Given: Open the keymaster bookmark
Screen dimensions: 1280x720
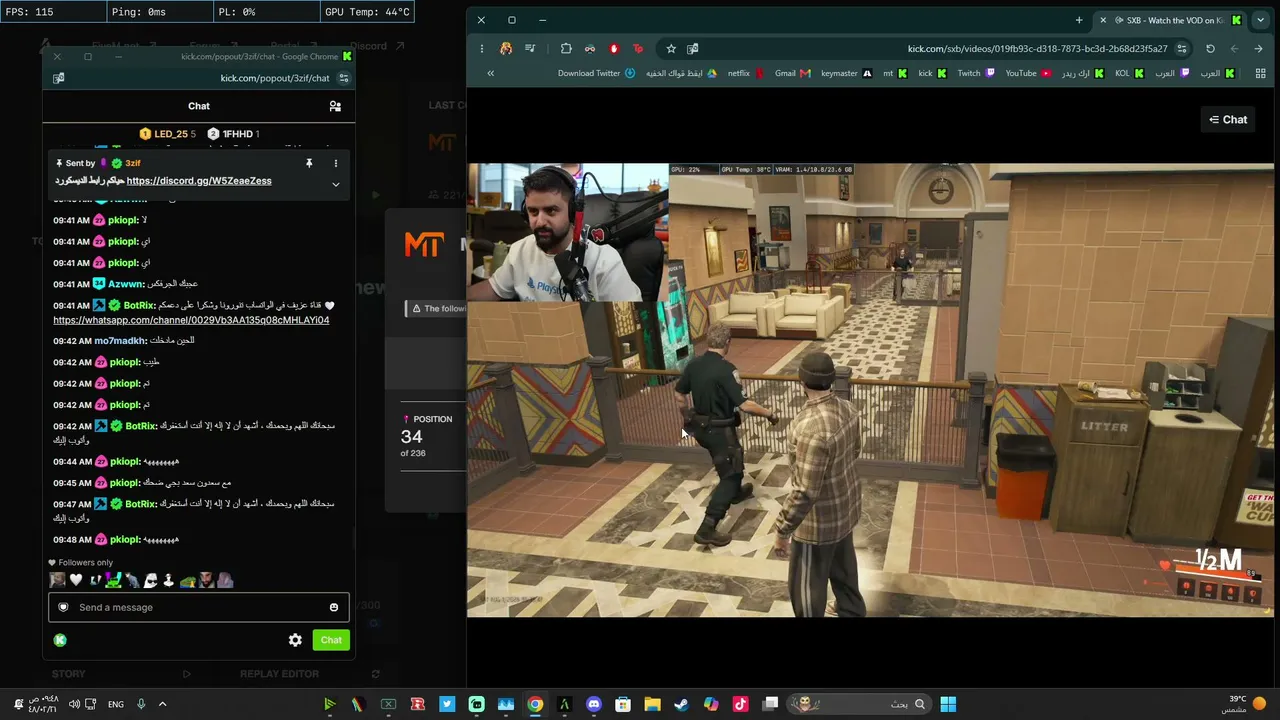Looking at the screenshot, I should [x=846, y=73].
